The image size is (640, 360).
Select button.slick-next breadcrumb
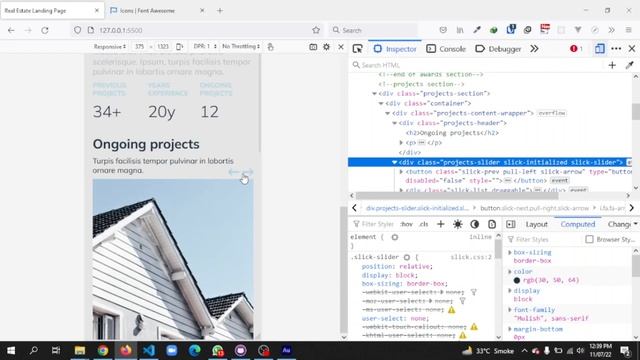click(x=534, y=208)
